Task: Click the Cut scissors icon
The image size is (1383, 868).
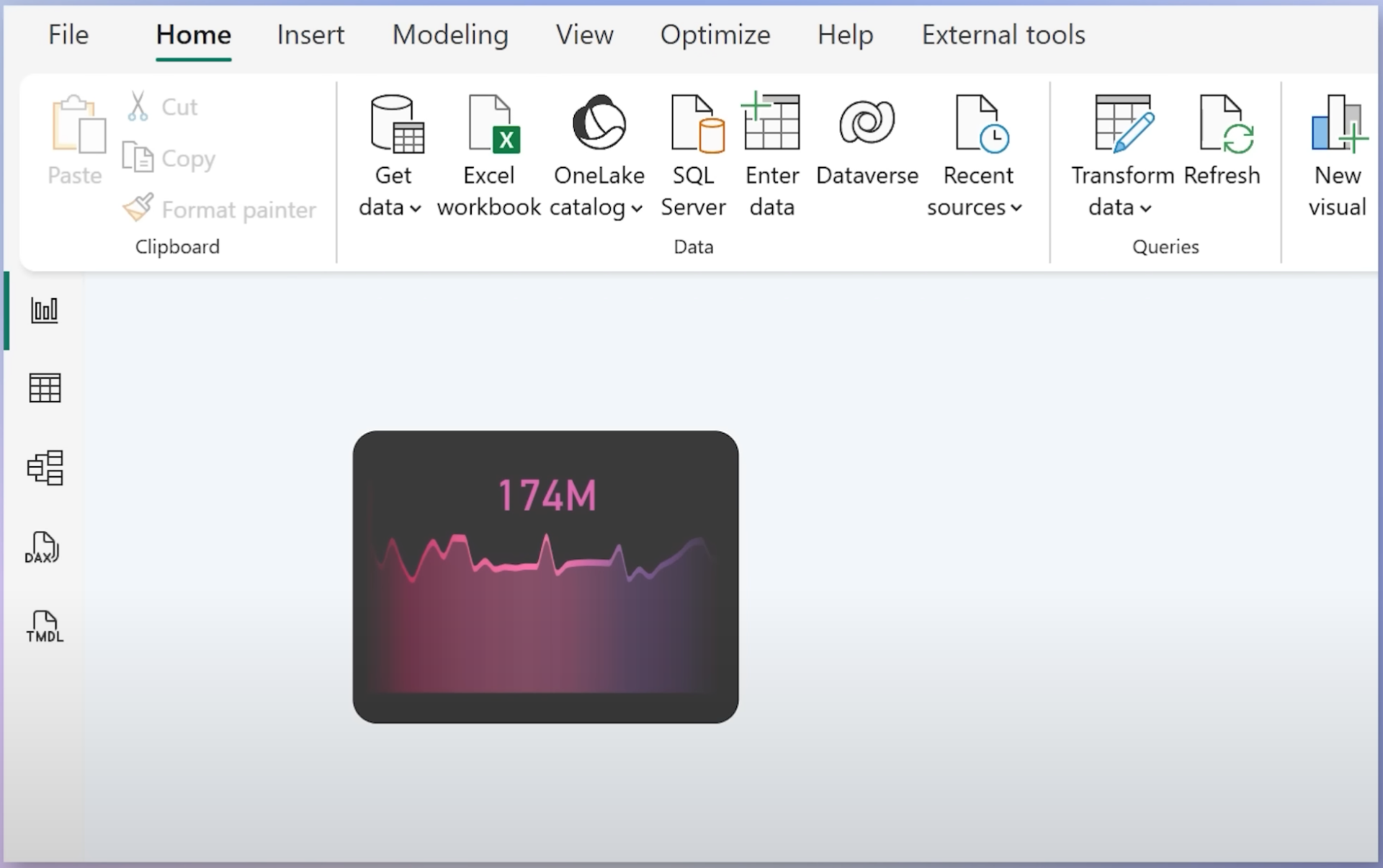Action: pos(138,106)
